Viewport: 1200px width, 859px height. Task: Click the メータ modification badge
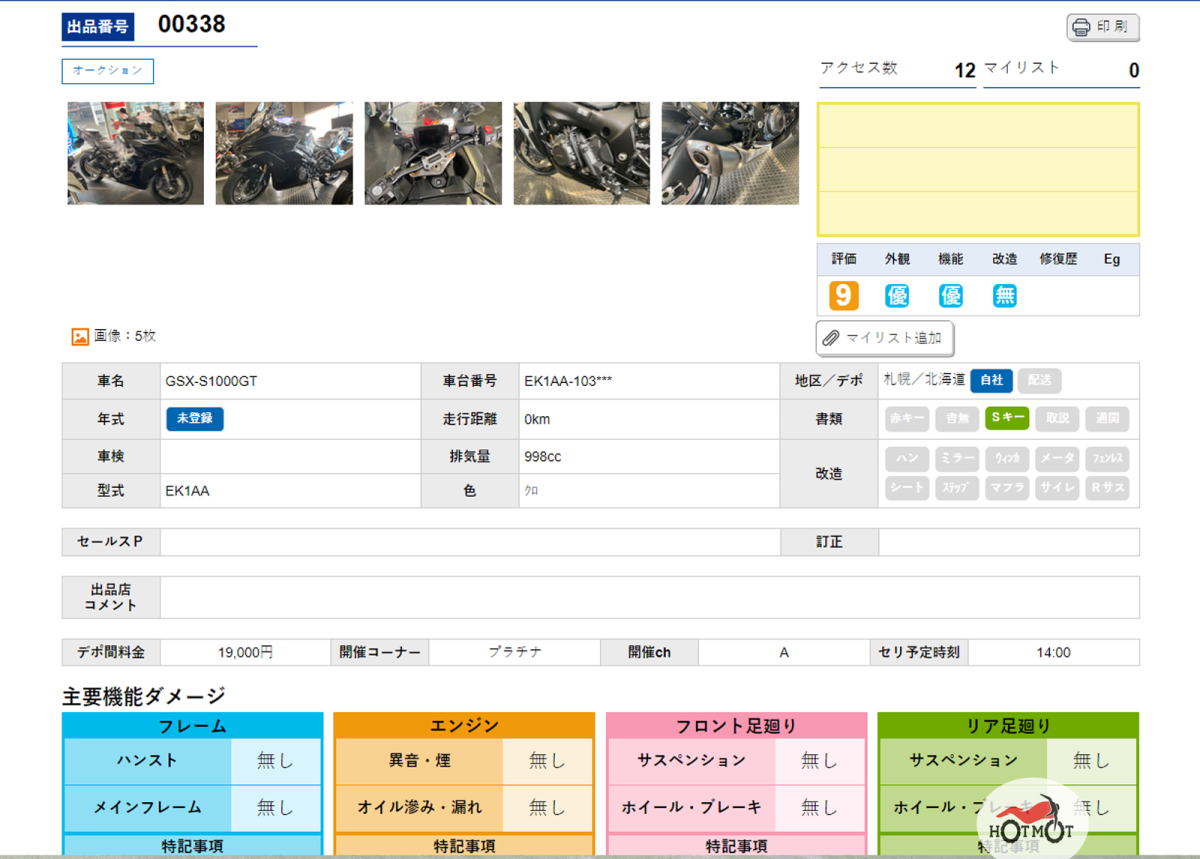1057,459
